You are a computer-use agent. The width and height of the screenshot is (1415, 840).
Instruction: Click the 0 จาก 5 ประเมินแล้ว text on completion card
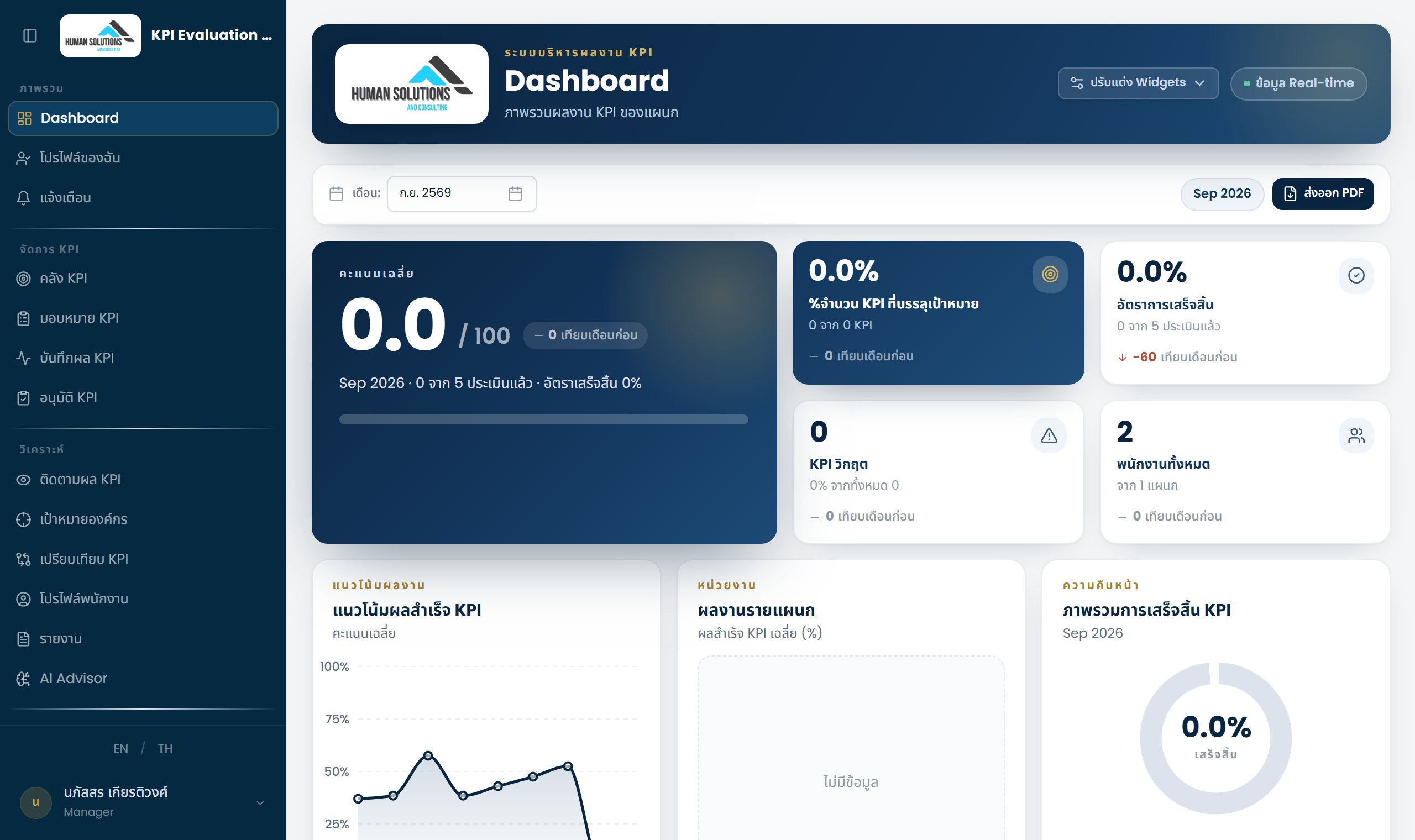[x=1168, y=326]
